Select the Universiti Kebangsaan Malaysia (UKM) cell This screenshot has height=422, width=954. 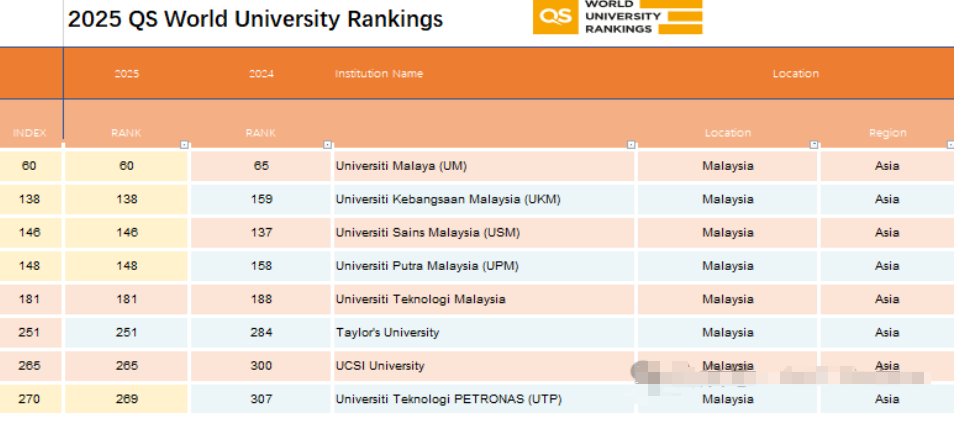(447, 199)
